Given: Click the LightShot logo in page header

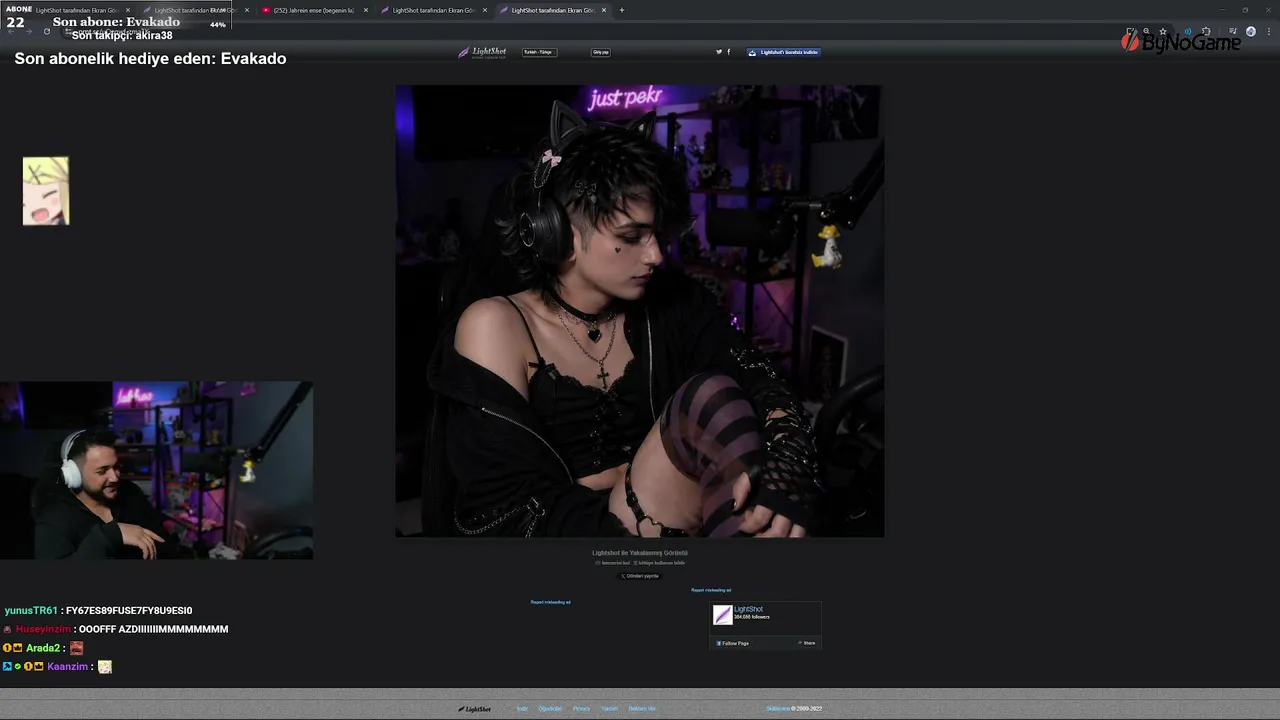Looking at the screenshot, I should pos(482,52).
